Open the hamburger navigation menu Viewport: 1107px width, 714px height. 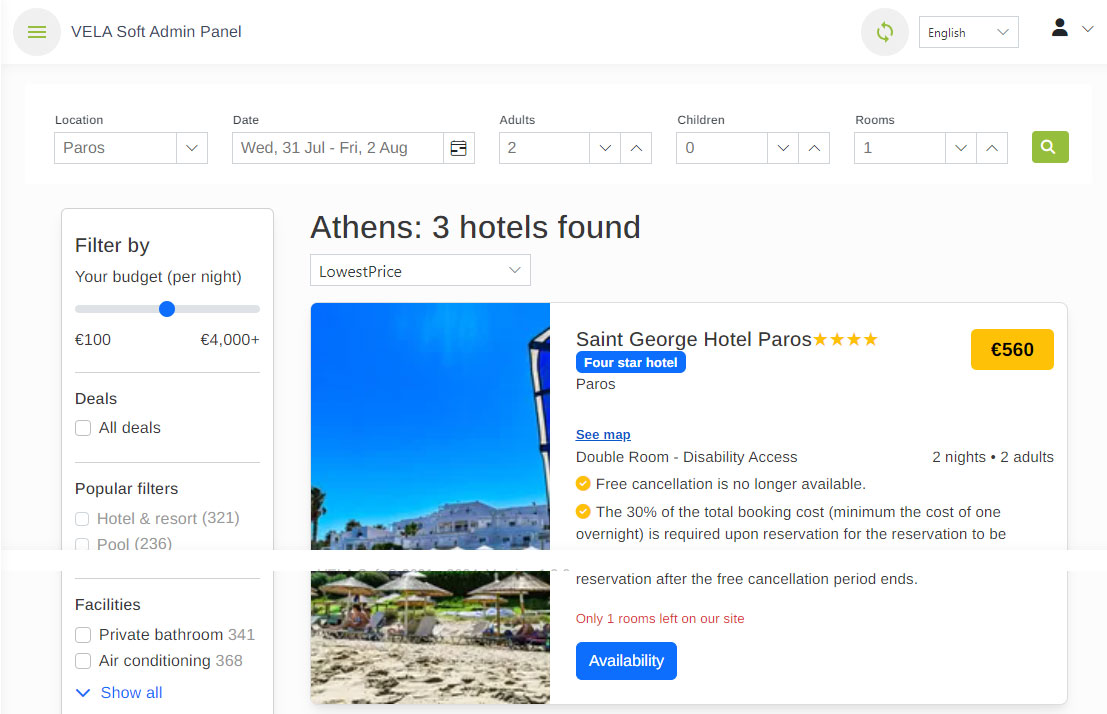point(37,32)
